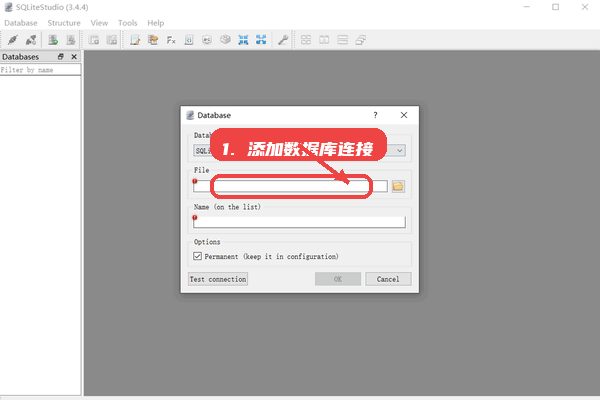Open DDL history via box-stack icon

(x=153, y=40)
